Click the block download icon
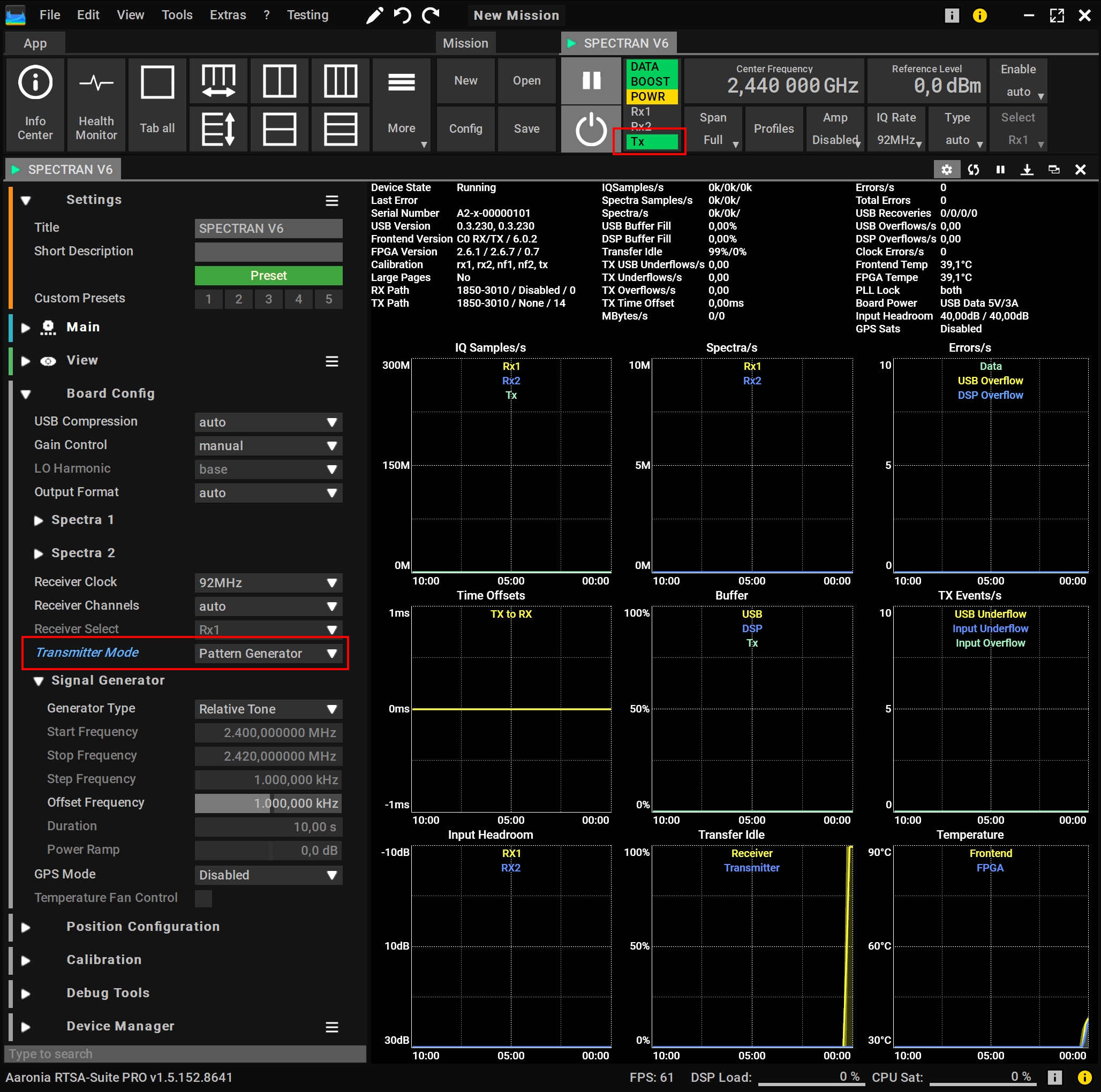Screen dimensions: 1101x1092 click(1028, 170)
